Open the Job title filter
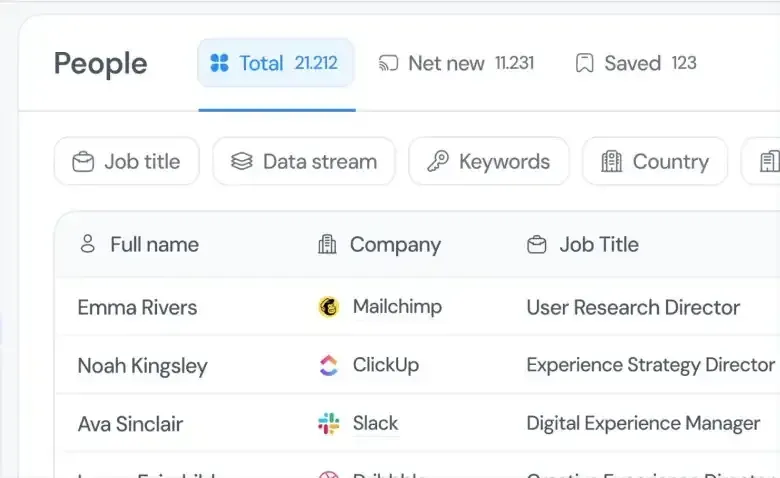 (x=126, y=162)
